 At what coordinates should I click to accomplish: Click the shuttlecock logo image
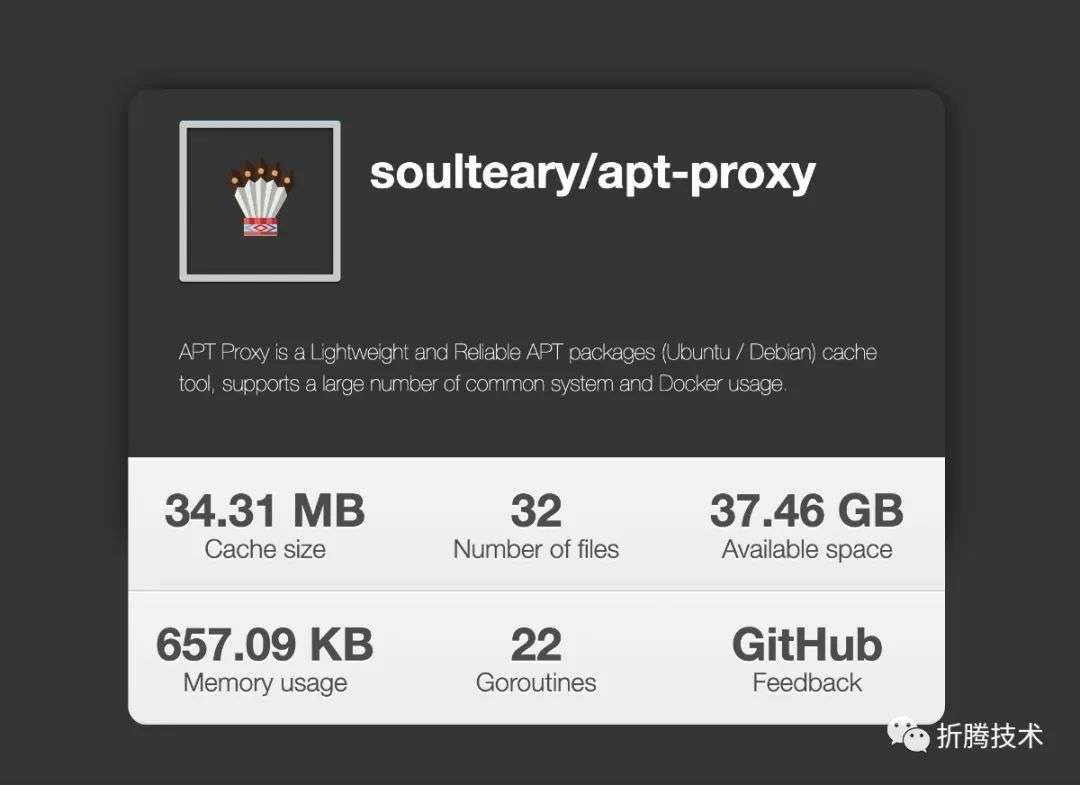(x=261, y=199)
